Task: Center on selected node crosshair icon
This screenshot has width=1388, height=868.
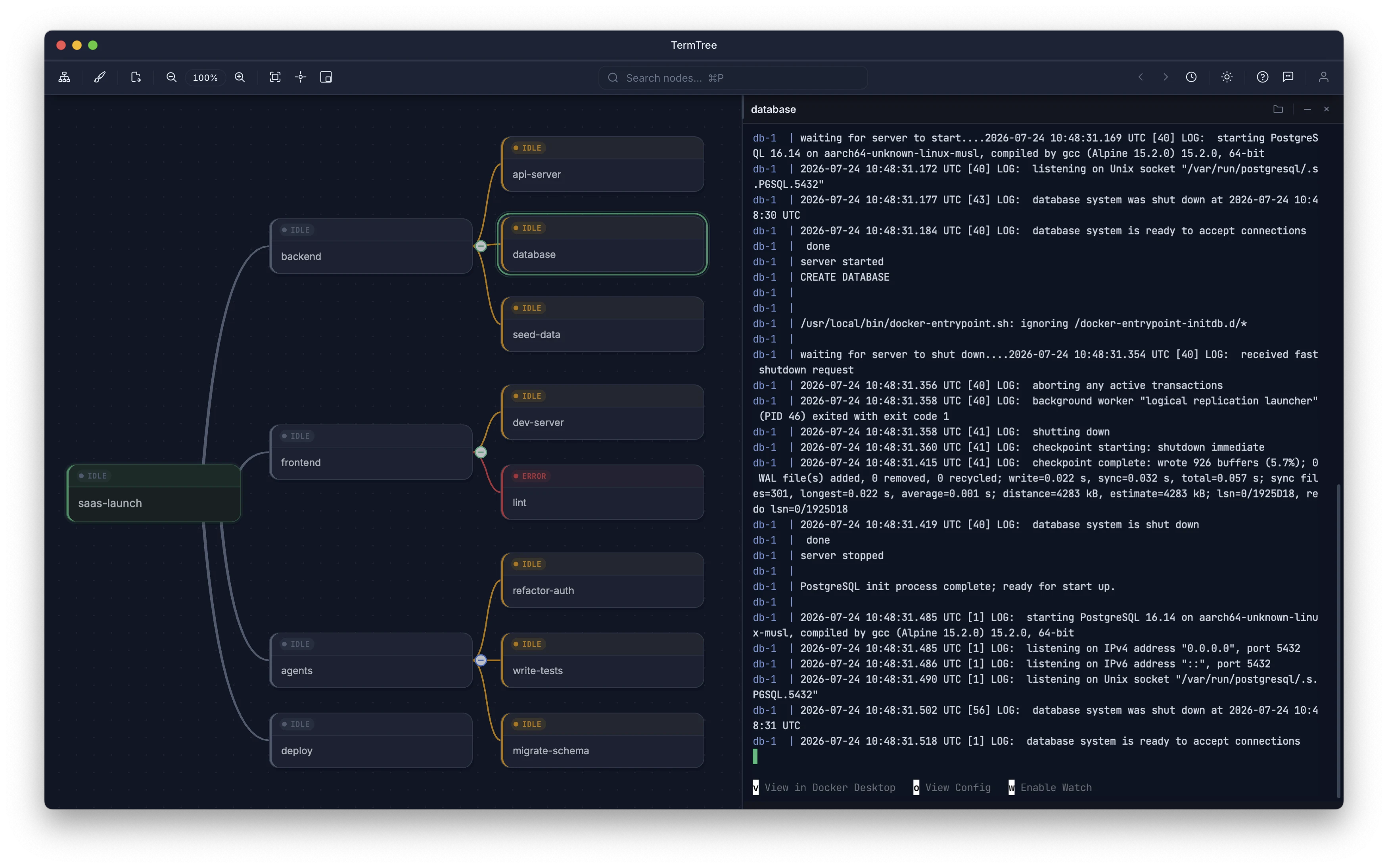Action: click(301, 78)
